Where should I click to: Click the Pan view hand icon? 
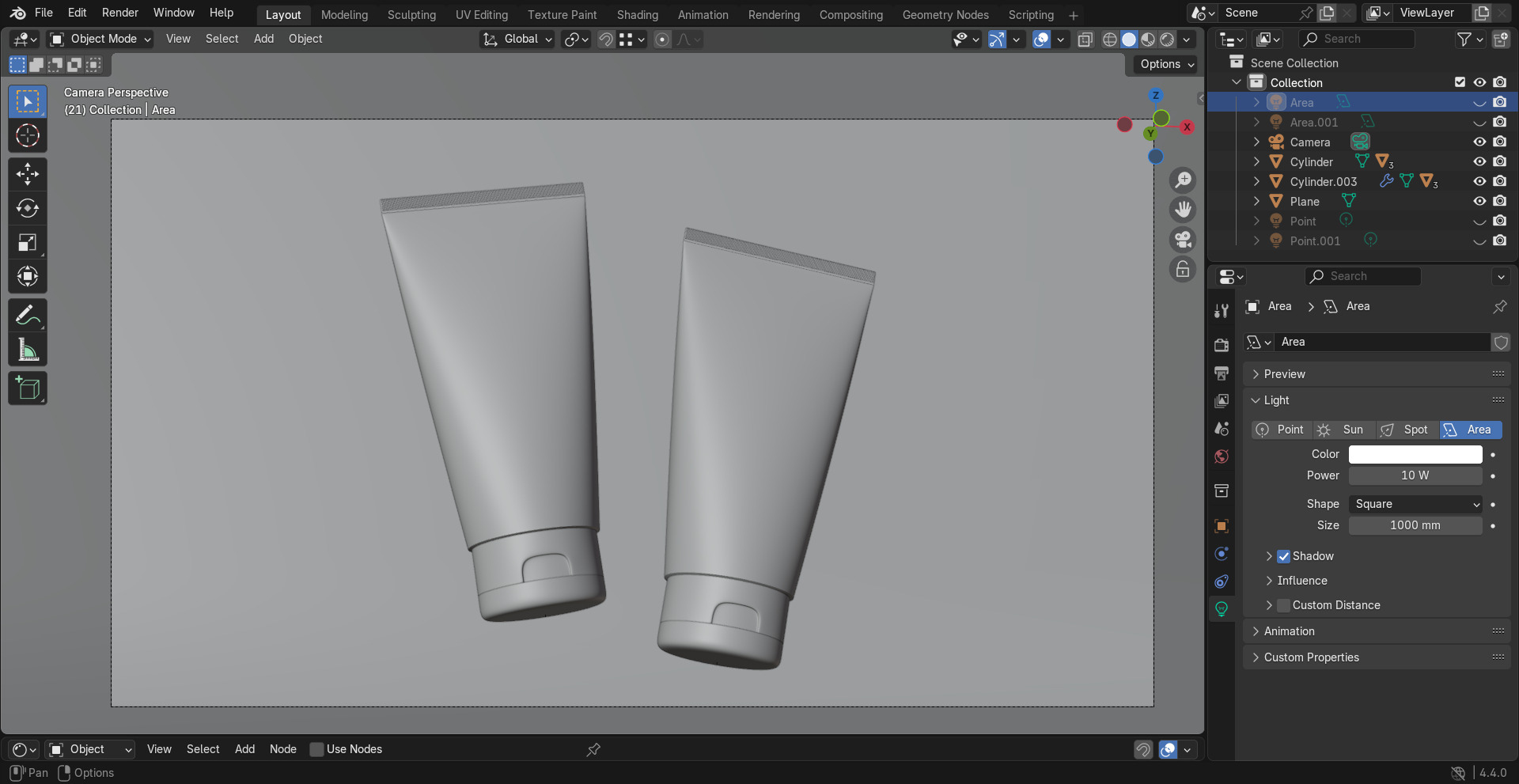point(1183,210)
